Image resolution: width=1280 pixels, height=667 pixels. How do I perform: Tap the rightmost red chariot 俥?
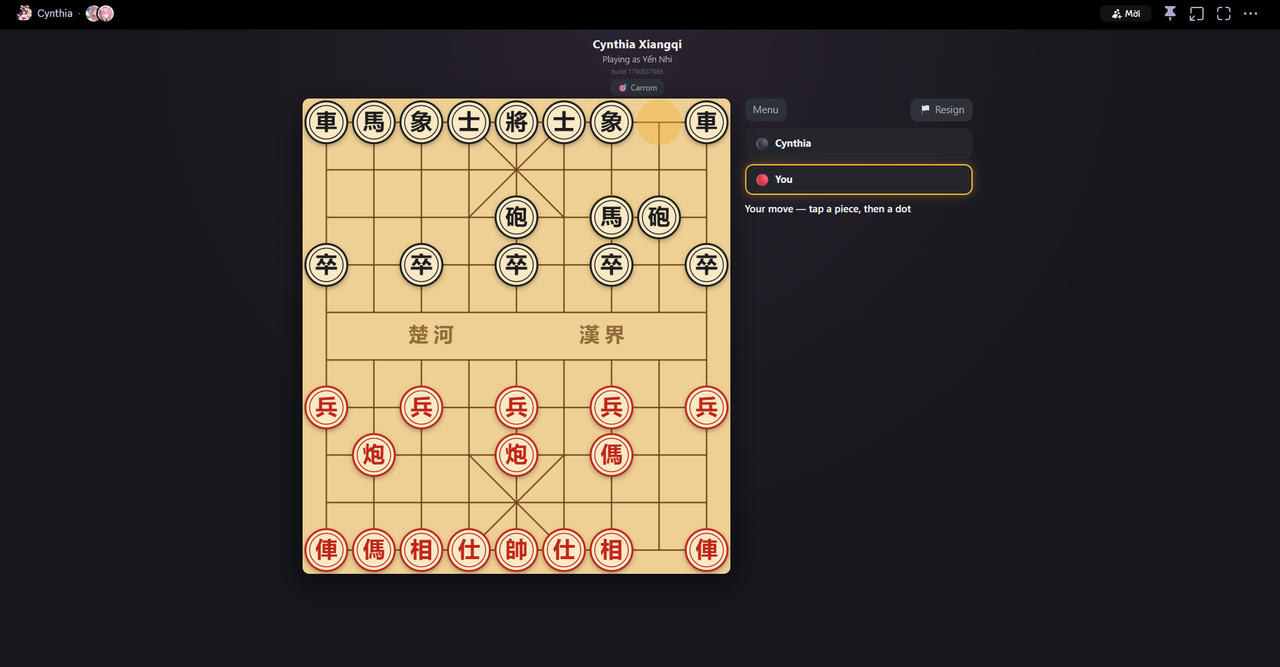pyautogui.click(x=706, y=550)
